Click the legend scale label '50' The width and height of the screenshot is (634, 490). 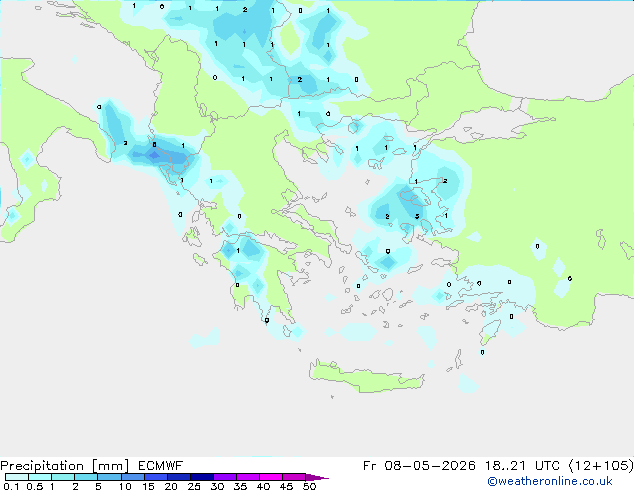coord(309,486)
